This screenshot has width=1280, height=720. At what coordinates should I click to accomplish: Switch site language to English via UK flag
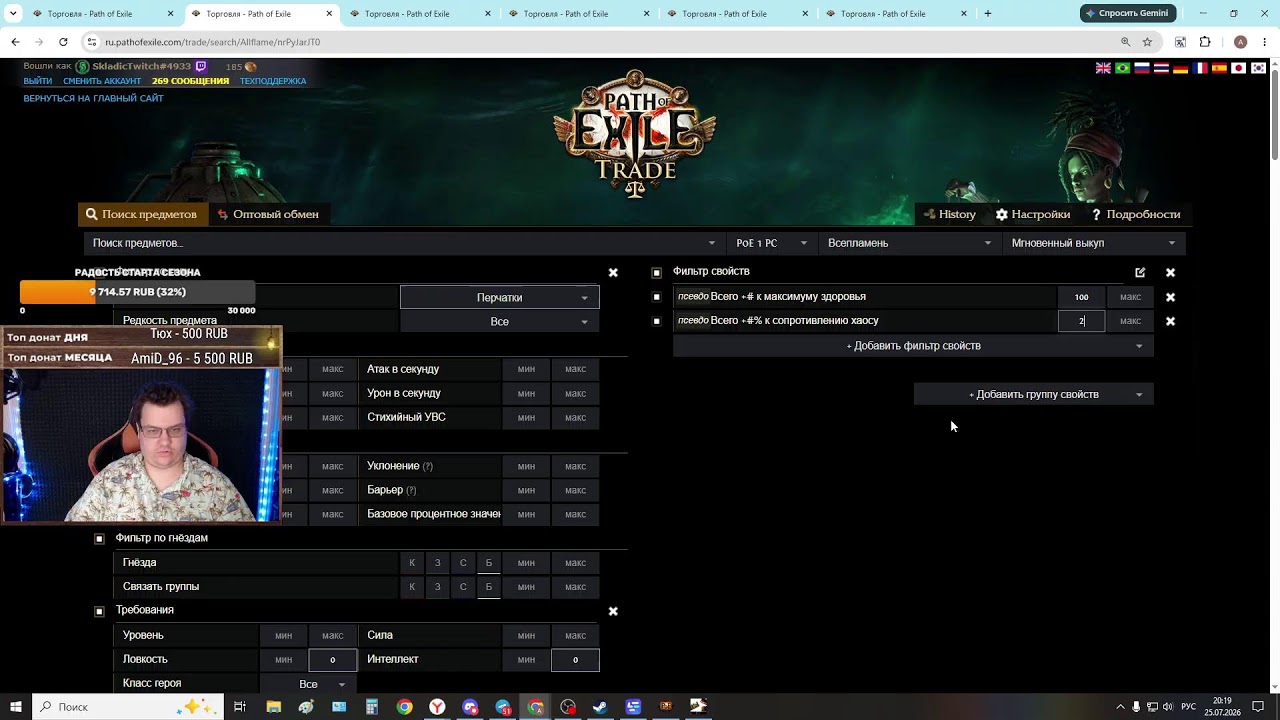(1103, 68)
